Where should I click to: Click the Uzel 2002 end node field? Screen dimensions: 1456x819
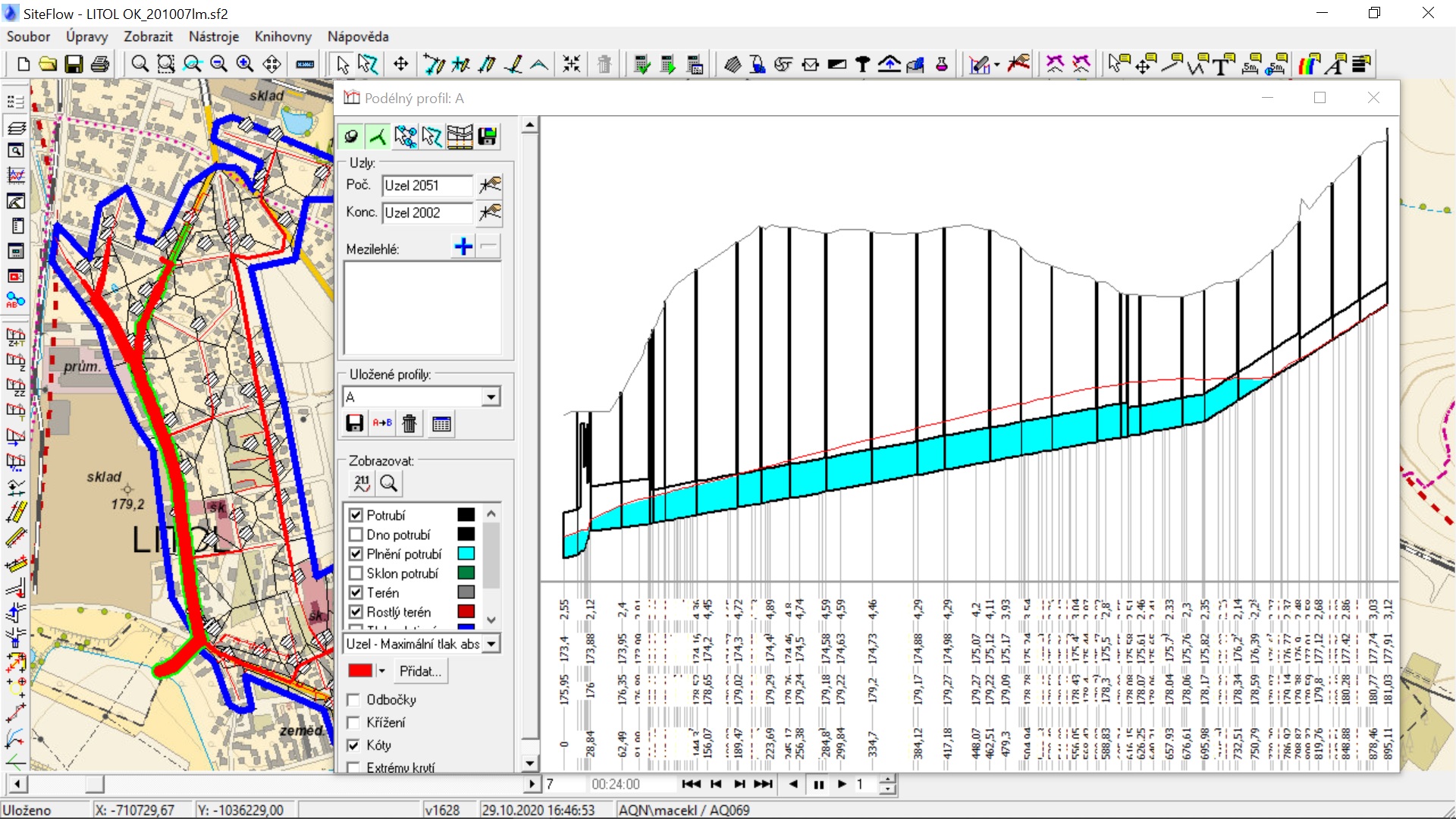click(x=427, y=213)
